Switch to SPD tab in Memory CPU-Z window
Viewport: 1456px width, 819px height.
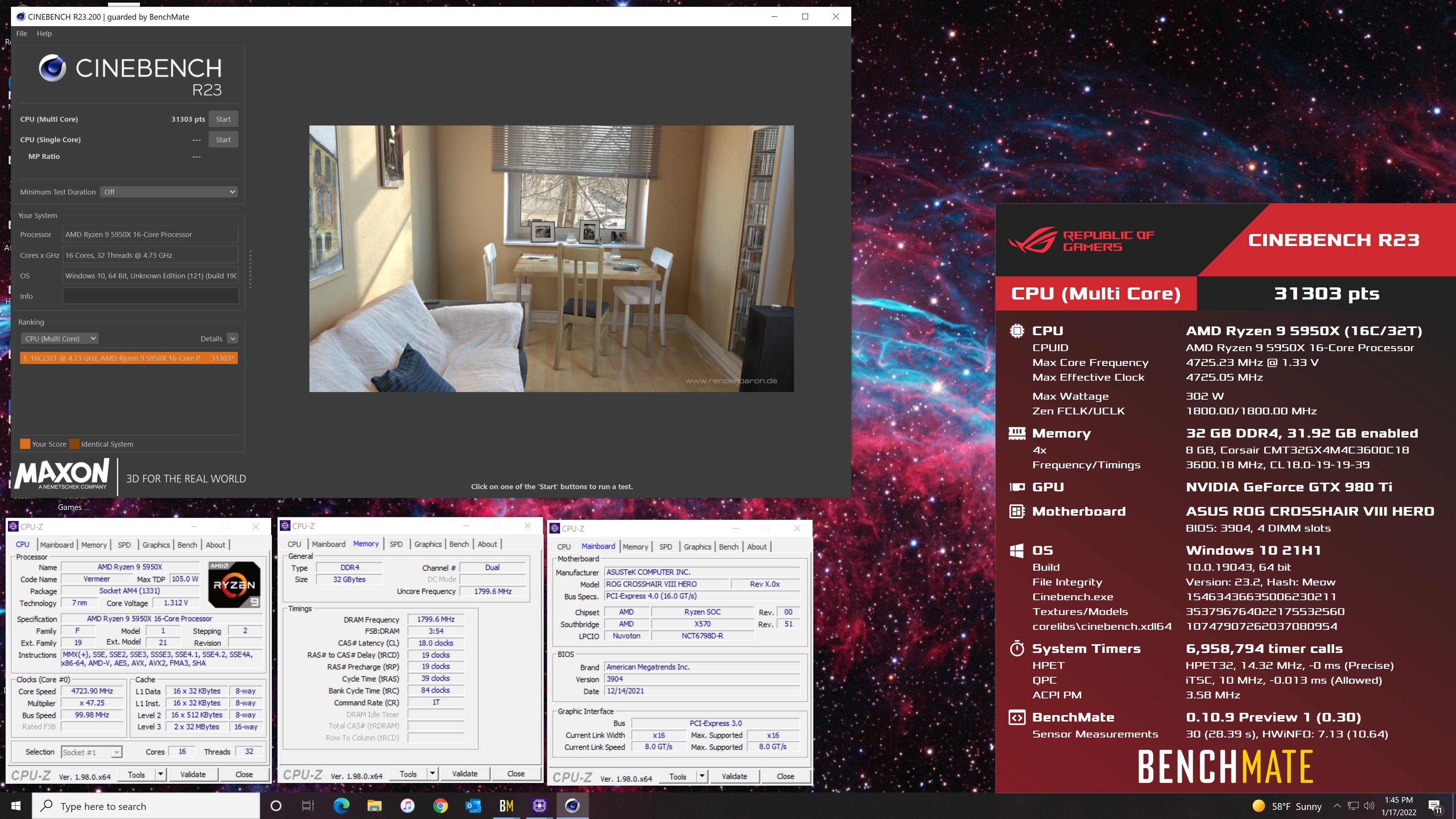pos(396,544)
